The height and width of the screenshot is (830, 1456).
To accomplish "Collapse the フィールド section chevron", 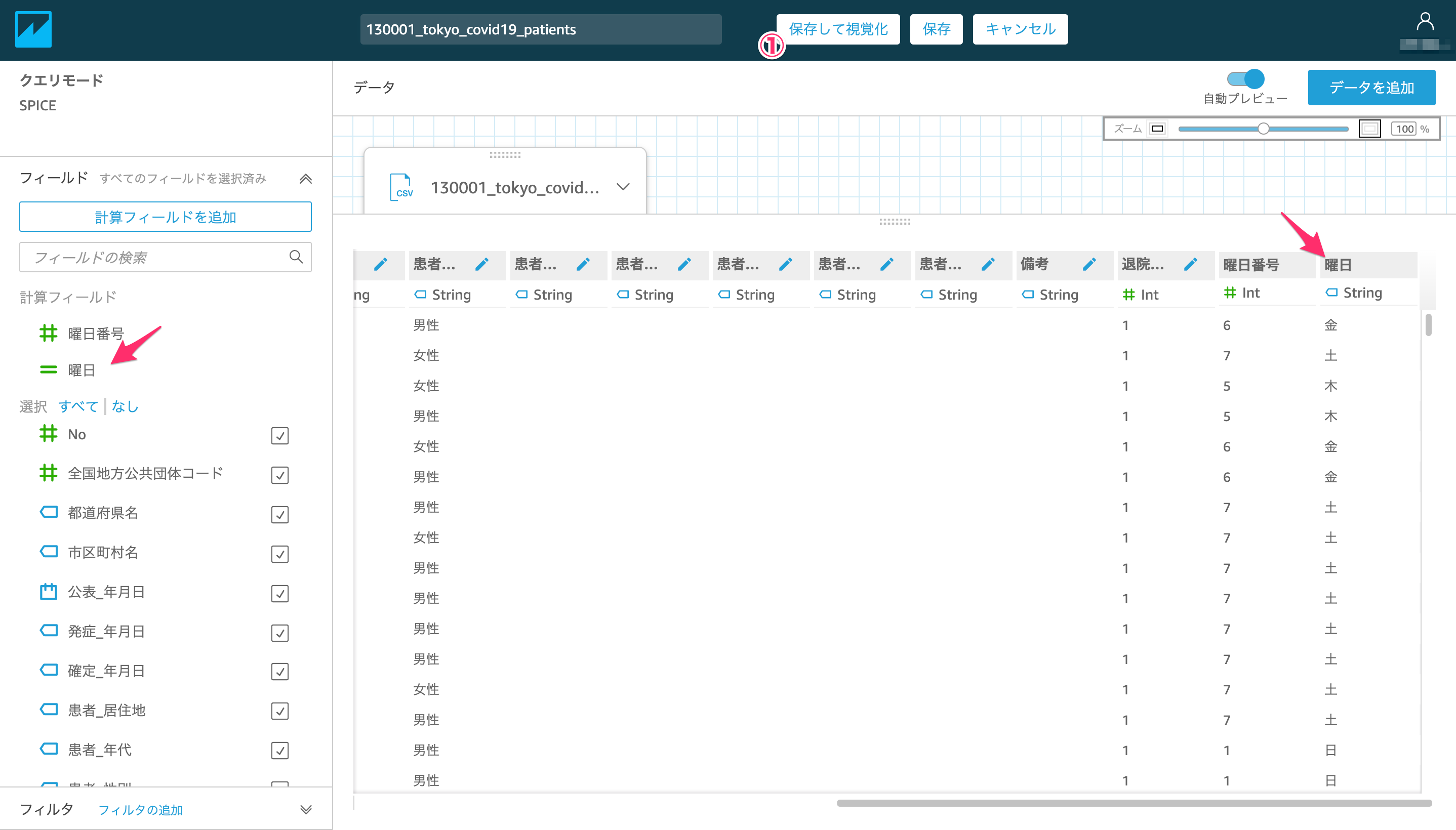I will (306, 179).
